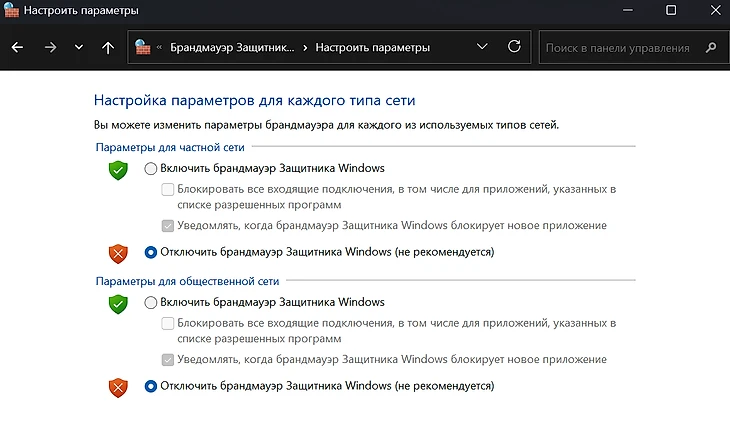The image size is (730, 423).
Task: Click the Forward navigation arrow
Action: [50, 47]
